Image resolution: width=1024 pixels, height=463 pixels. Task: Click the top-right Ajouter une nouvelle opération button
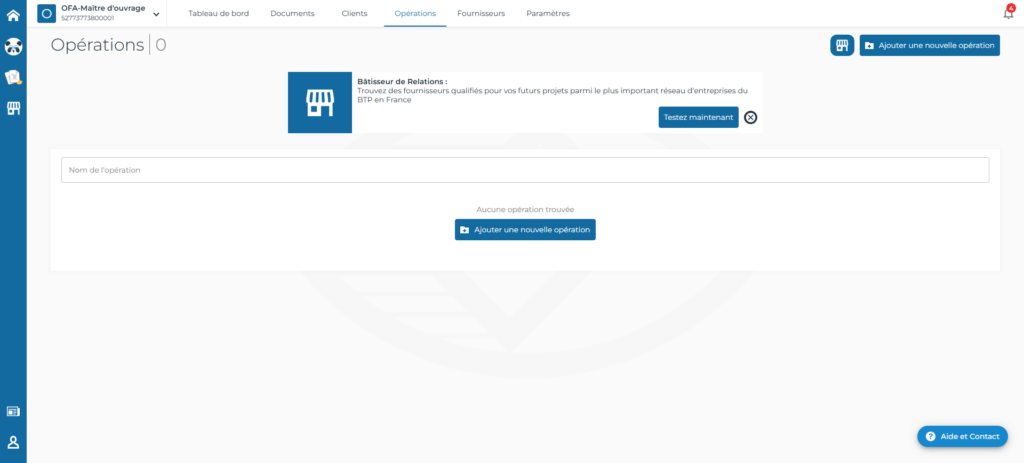(x=929, y=46)
